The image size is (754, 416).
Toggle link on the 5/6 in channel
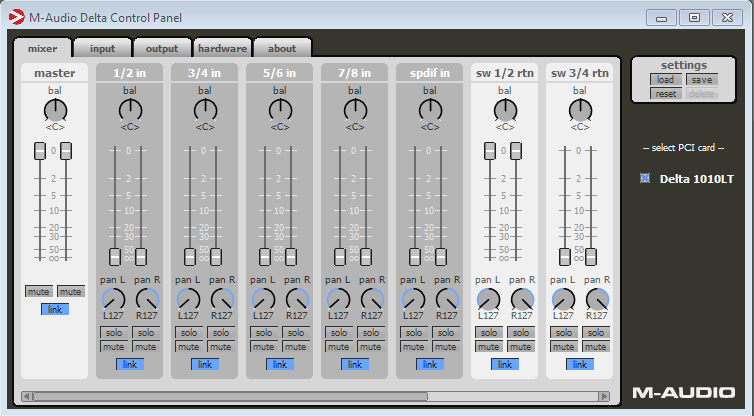(280, 365)
